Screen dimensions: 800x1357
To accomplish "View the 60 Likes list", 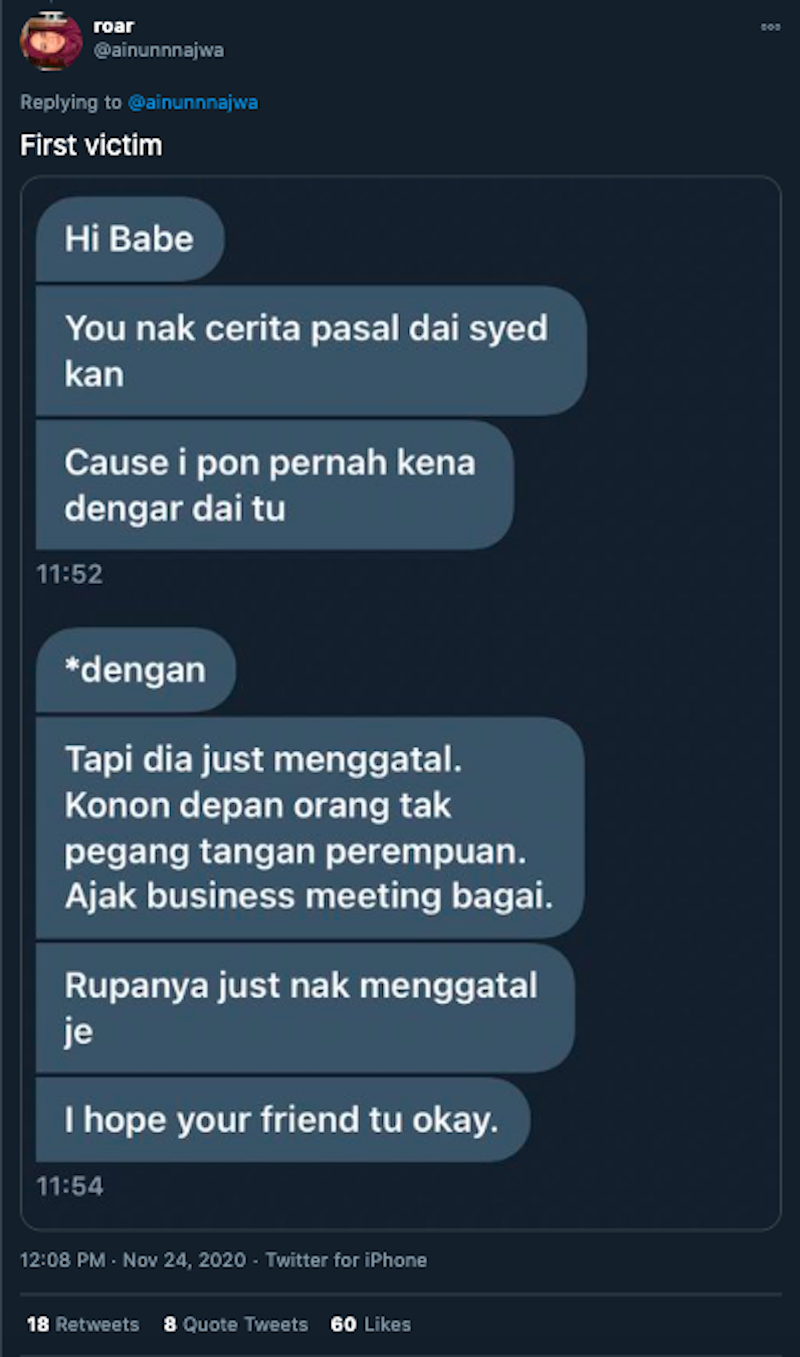I will click(371, 1324).
